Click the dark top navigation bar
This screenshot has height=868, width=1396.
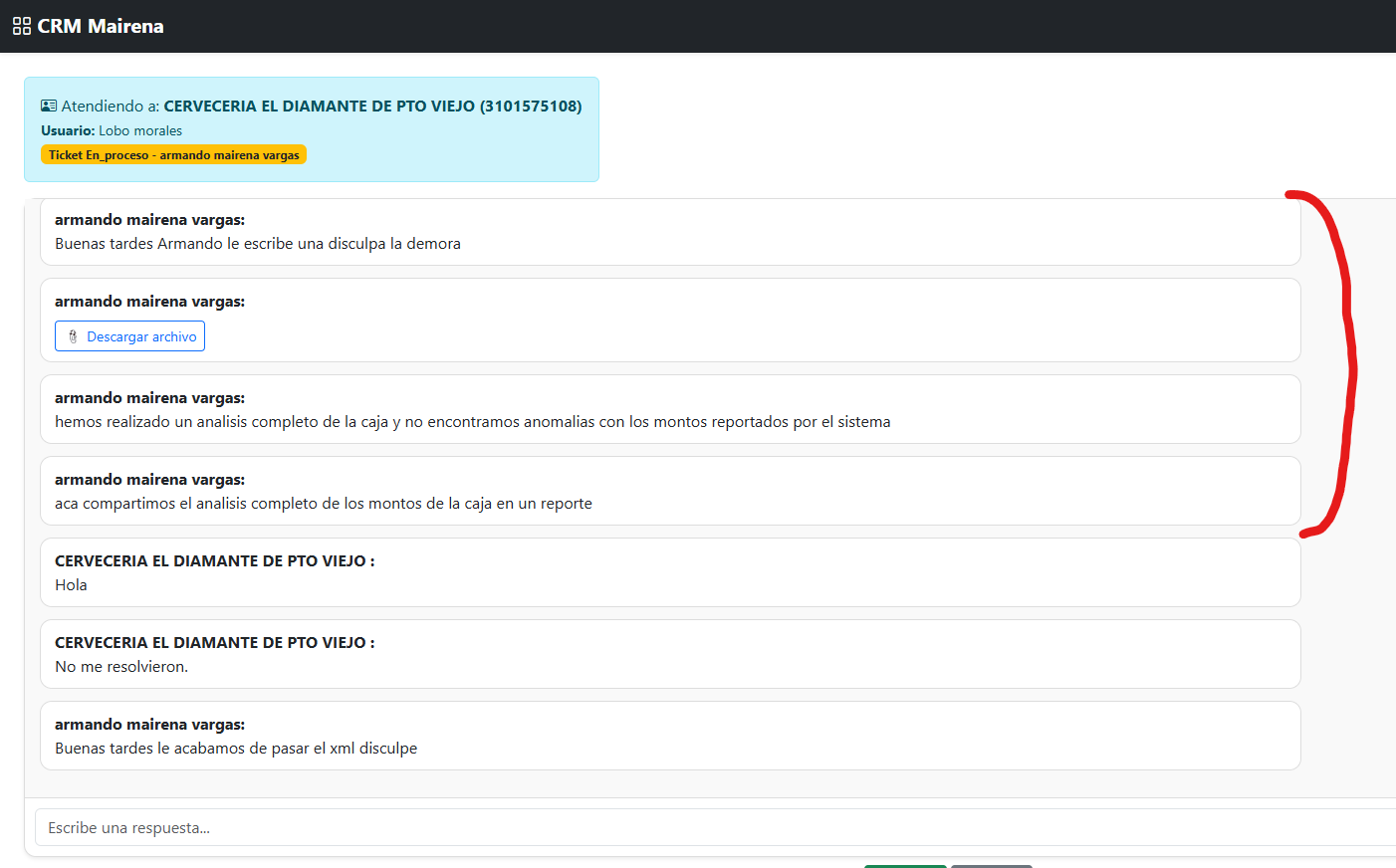tap(697, 26)
